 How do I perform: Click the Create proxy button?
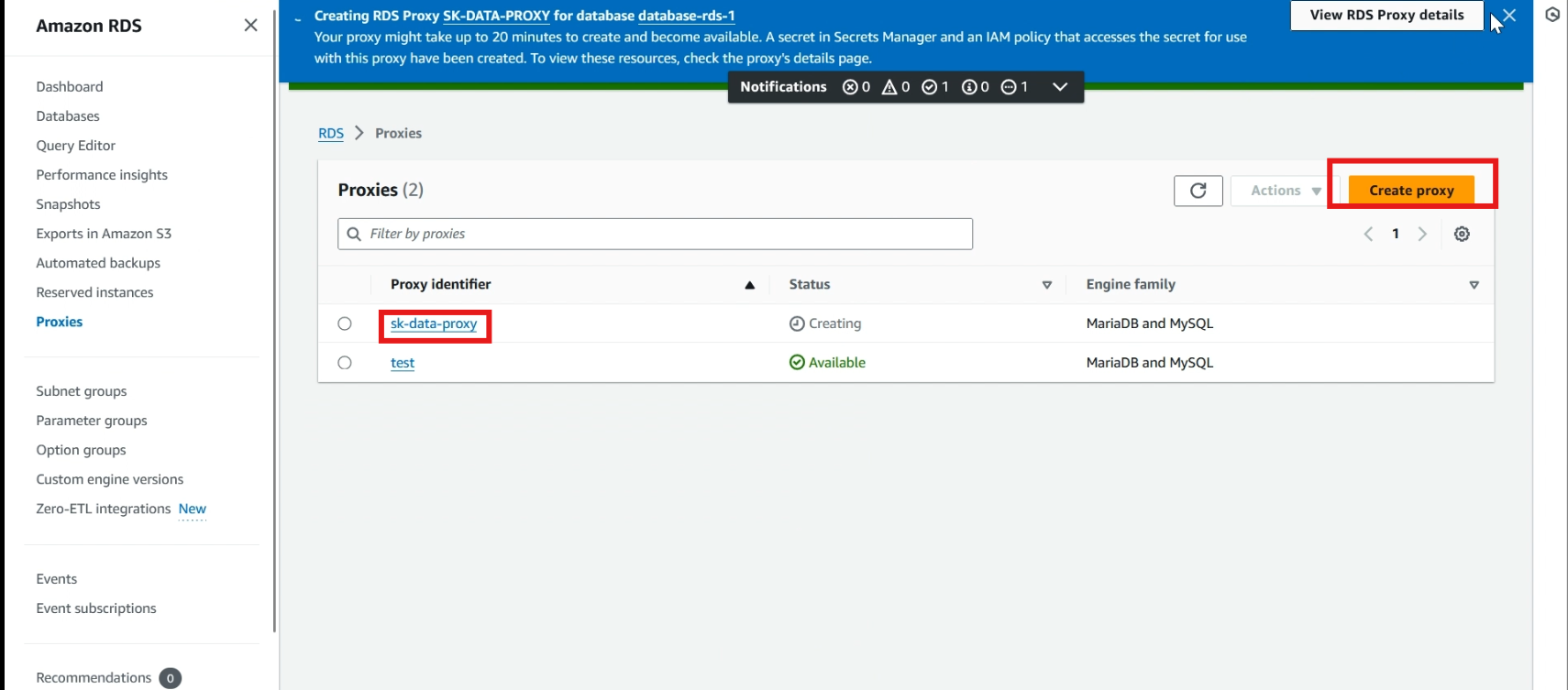1411,191
